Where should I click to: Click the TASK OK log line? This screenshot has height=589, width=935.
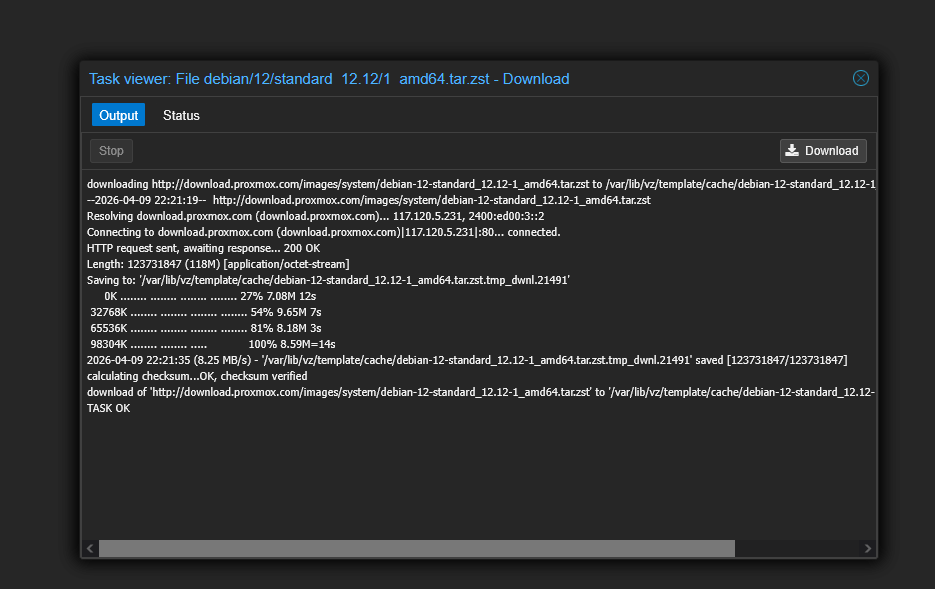tap(109, 408)
